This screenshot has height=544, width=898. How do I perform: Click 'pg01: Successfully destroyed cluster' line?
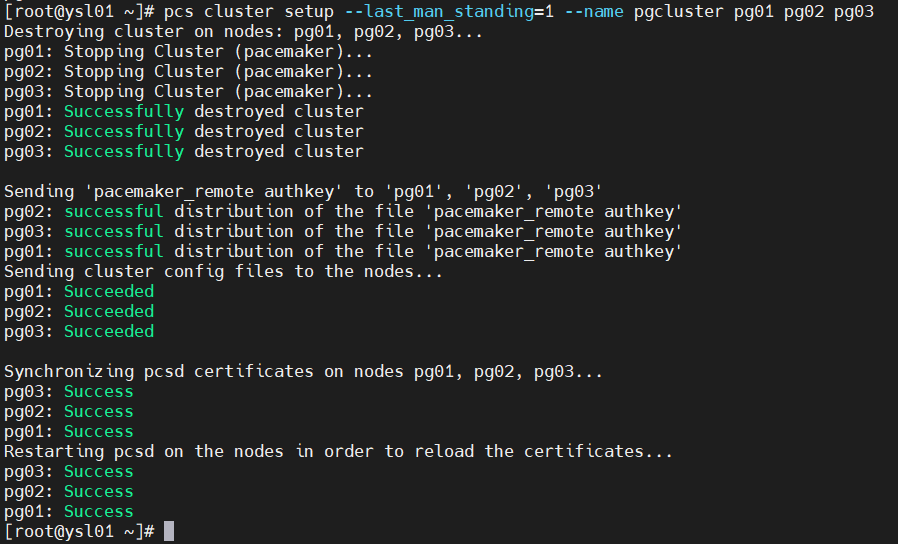(x=184, y=112)
